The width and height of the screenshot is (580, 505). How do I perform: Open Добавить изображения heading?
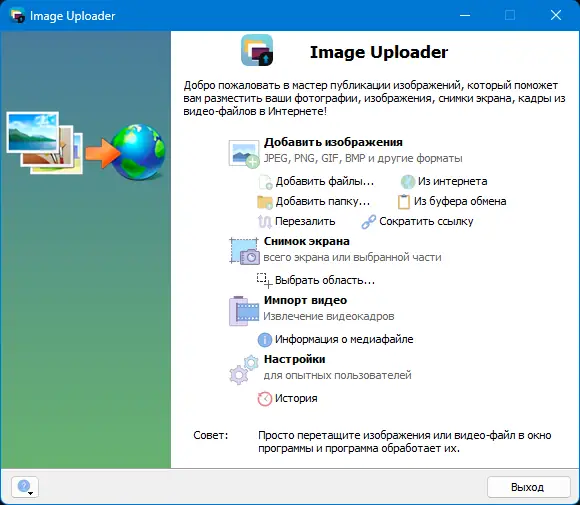click(333, 142)
